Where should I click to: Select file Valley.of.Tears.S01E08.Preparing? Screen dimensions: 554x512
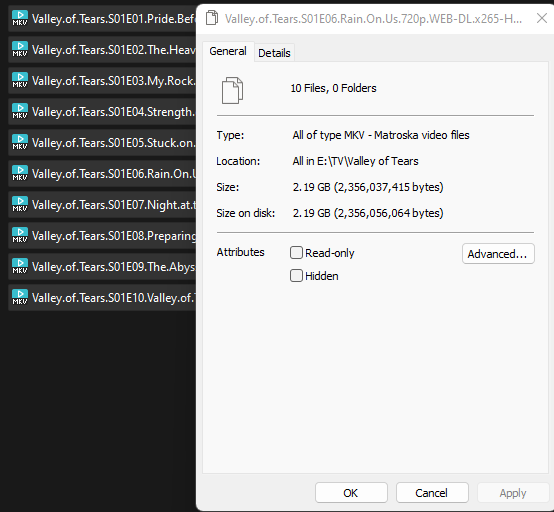(x=102, y=235)
